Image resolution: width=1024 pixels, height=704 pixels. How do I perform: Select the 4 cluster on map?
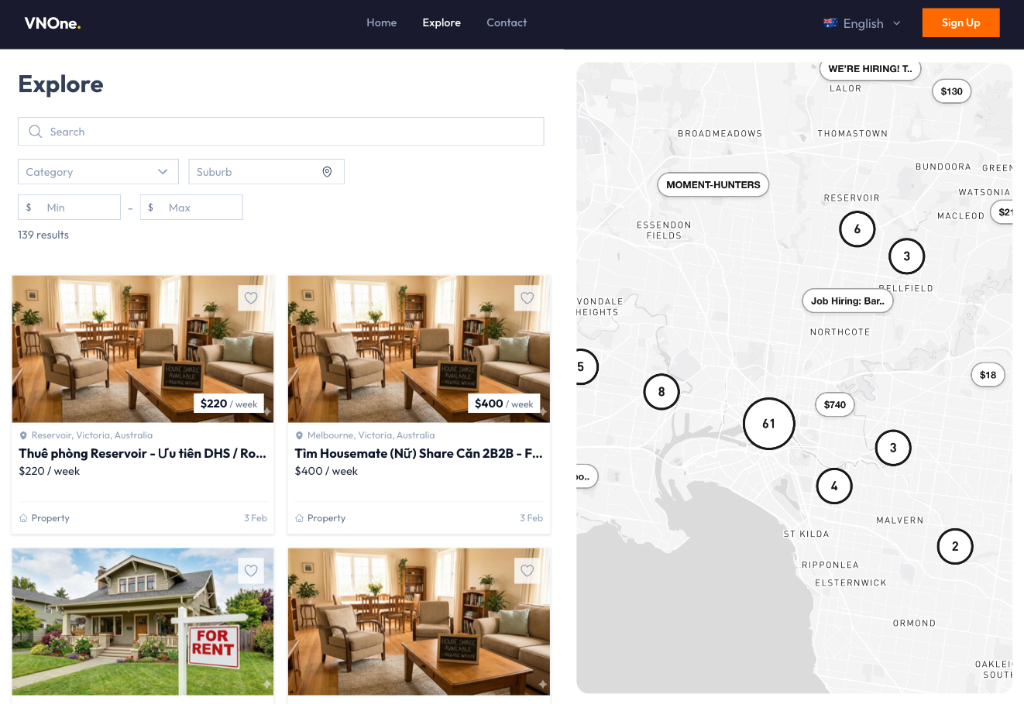tap(834, 486)
